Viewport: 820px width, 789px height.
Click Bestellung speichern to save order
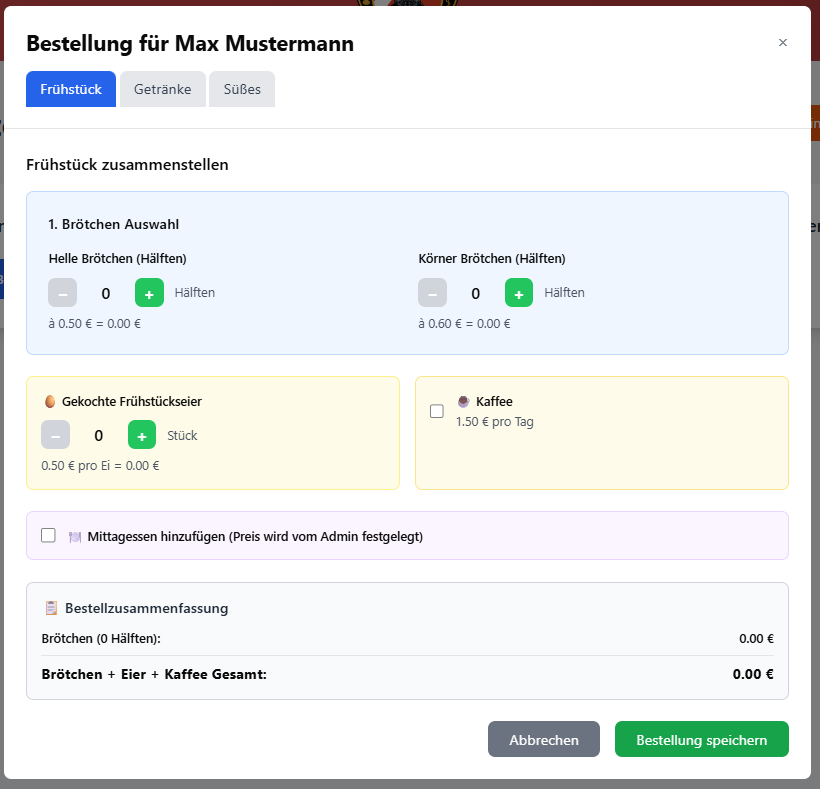(701, 740)
